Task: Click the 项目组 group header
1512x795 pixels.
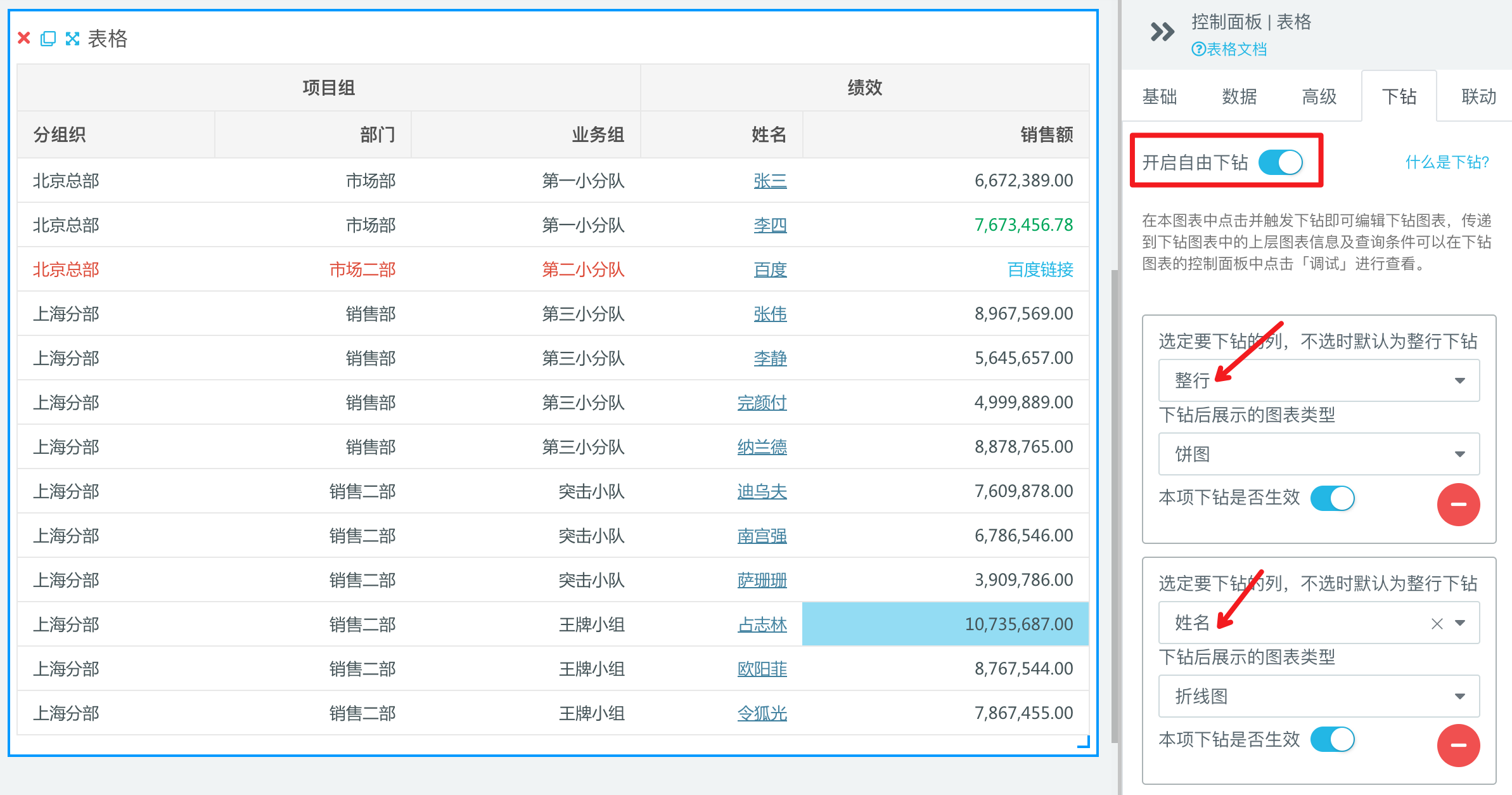Action: (x=329, y=87)
